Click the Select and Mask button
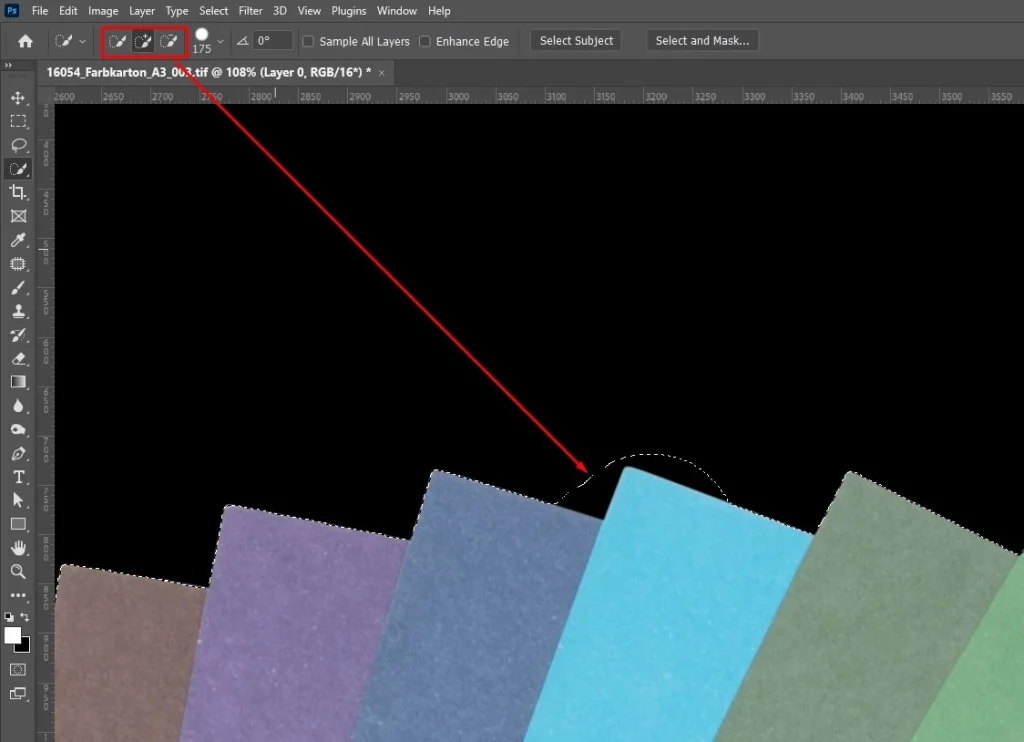Image resolution: width=1024 pixels, height=742 pixels. tap(702, 41)
